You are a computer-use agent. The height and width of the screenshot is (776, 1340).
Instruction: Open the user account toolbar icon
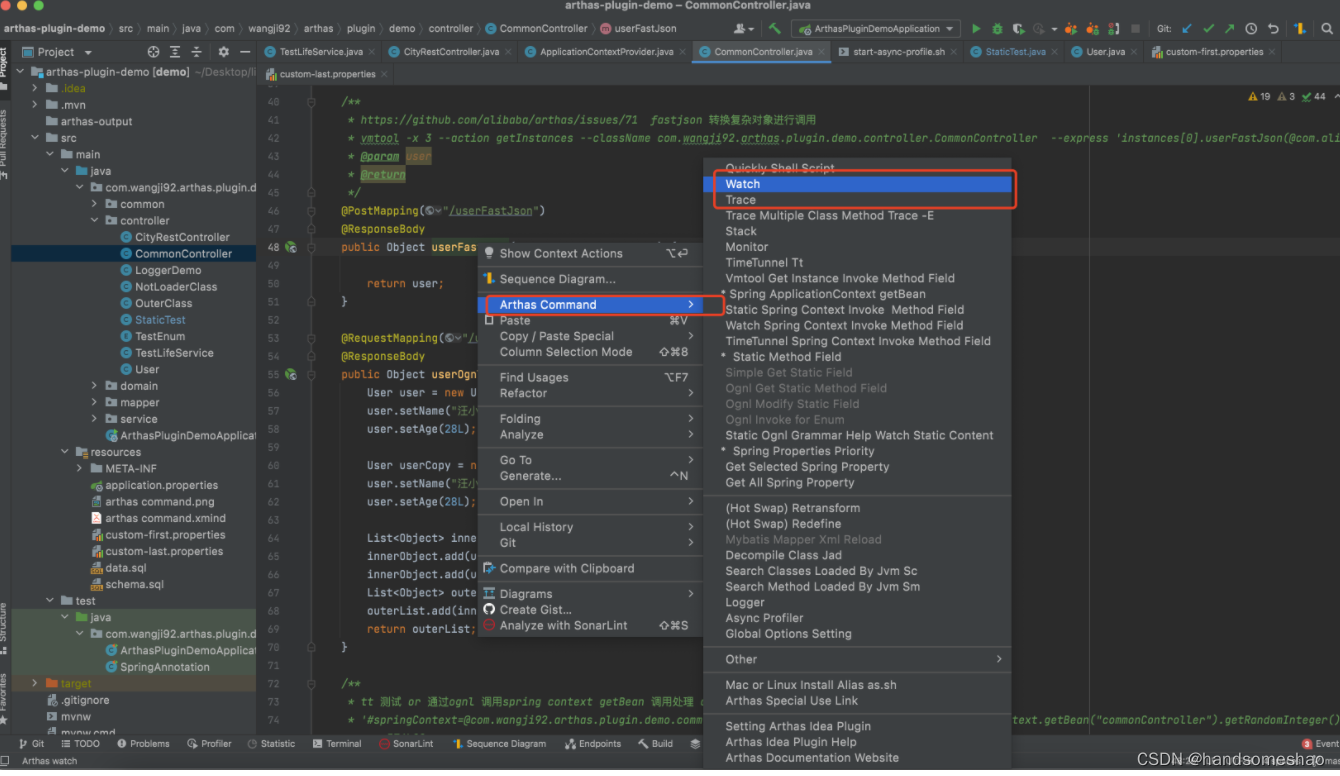[x=742, y=29]
